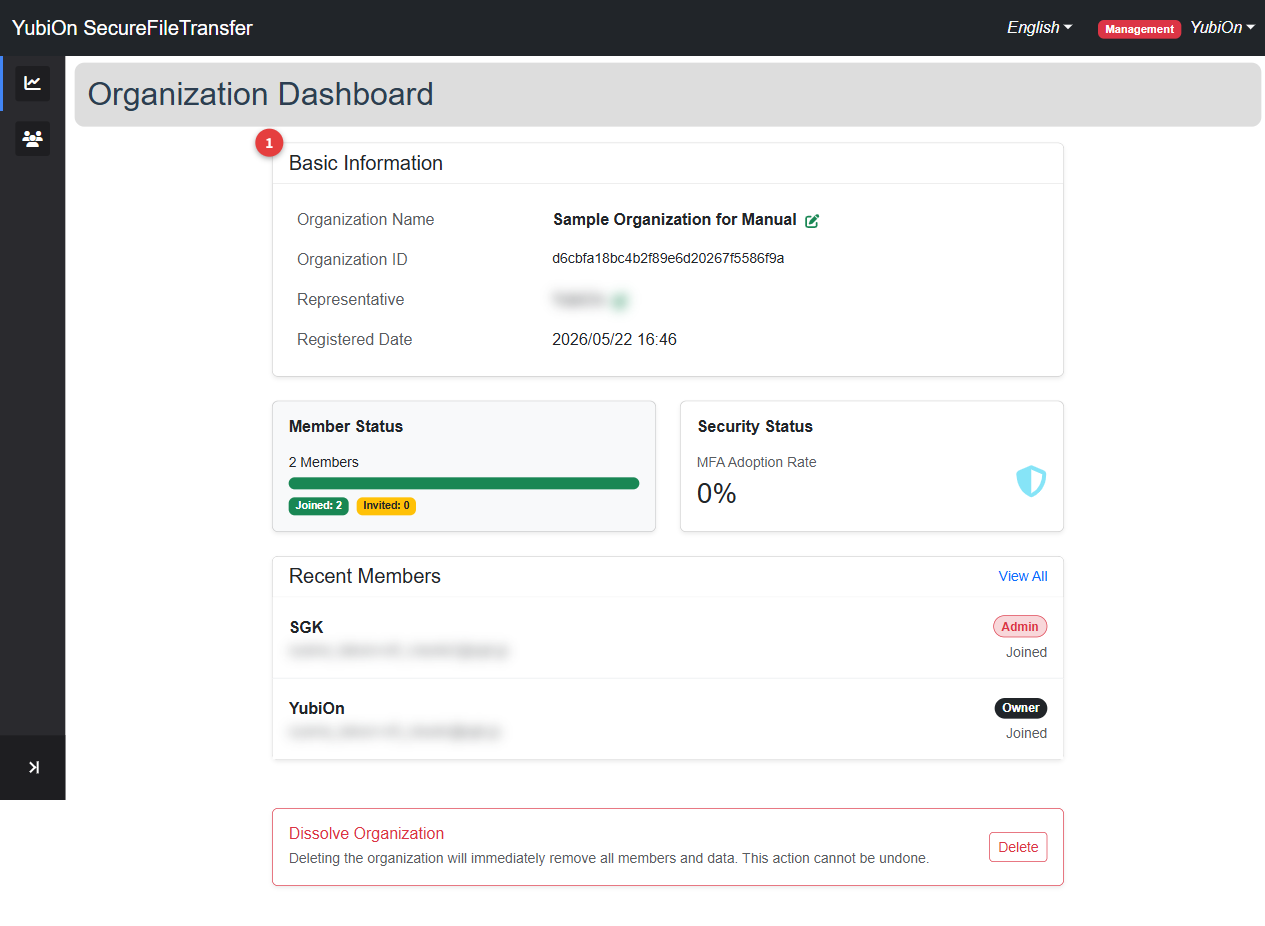Click the Sample Organization for Manual name
Viewport: 1265px width, 926px height.
coord(675,220)
